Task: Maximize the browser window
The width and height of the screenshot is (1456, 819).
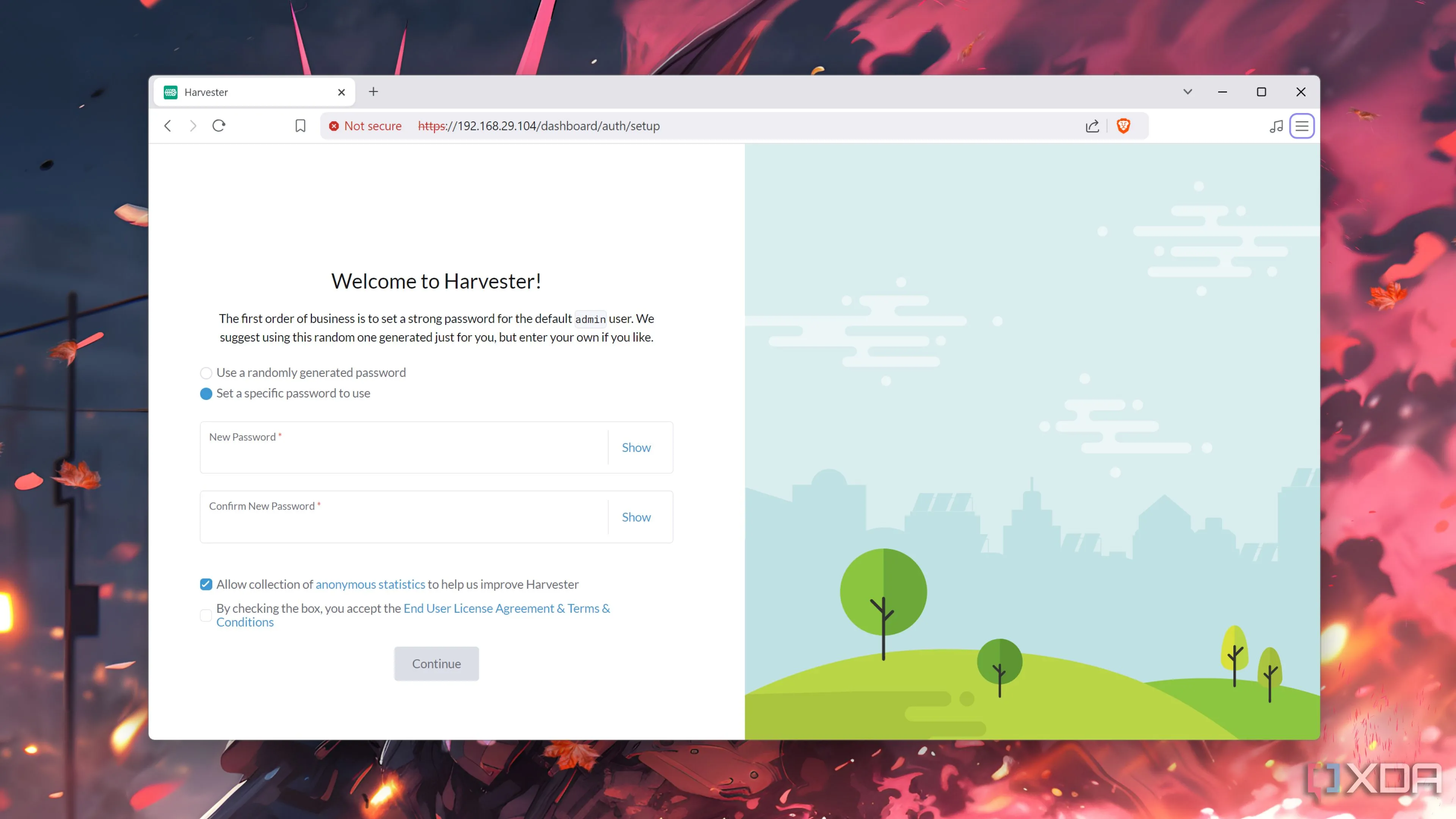Action: coord(1261,91)
